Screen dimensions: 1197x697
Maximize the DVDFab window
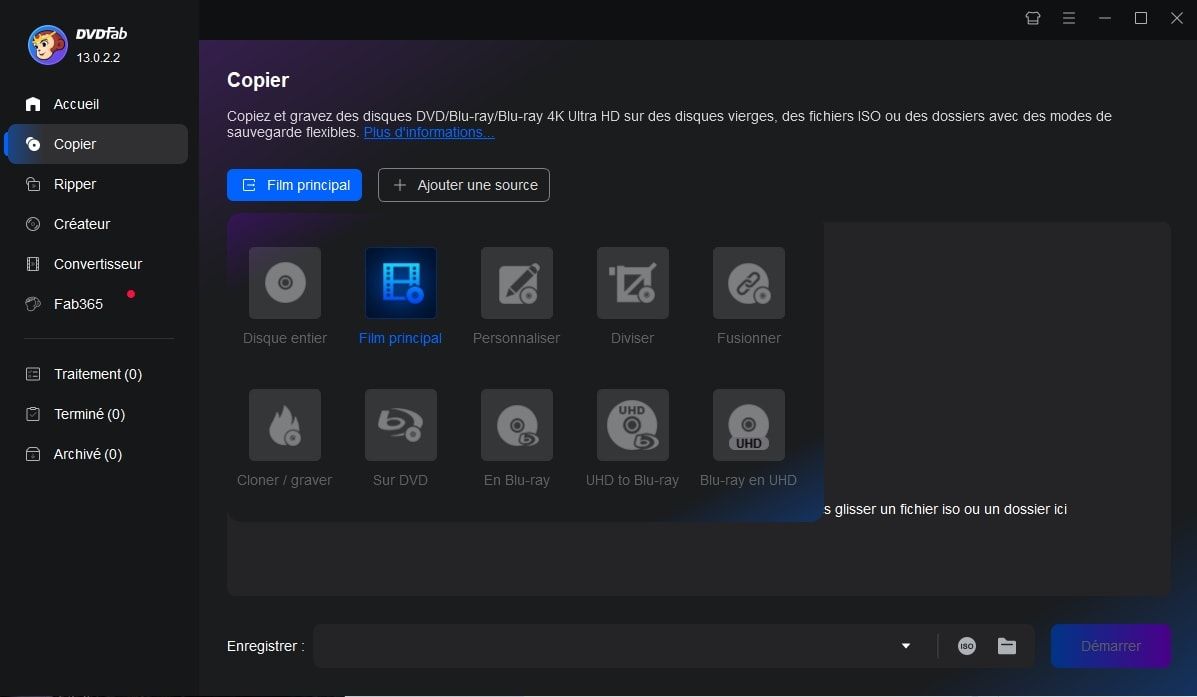(x=1141, y=18)
